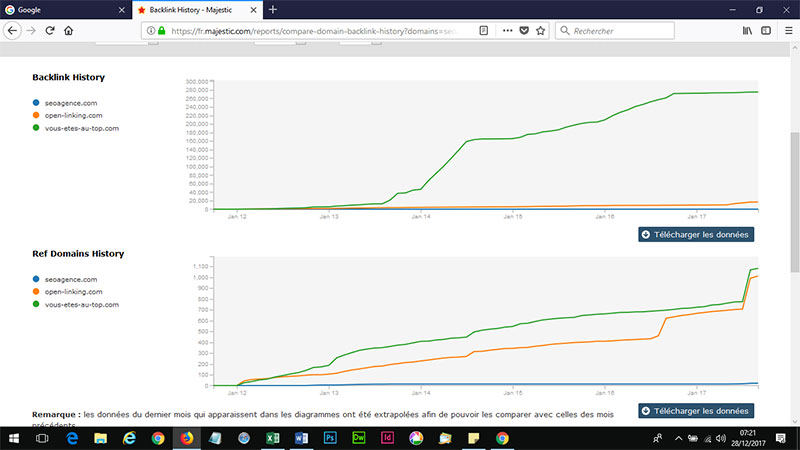The height and width of the screenshot is (450, 800).
Task: Open InDesign from the taskbar
Action: coord(387,438)
